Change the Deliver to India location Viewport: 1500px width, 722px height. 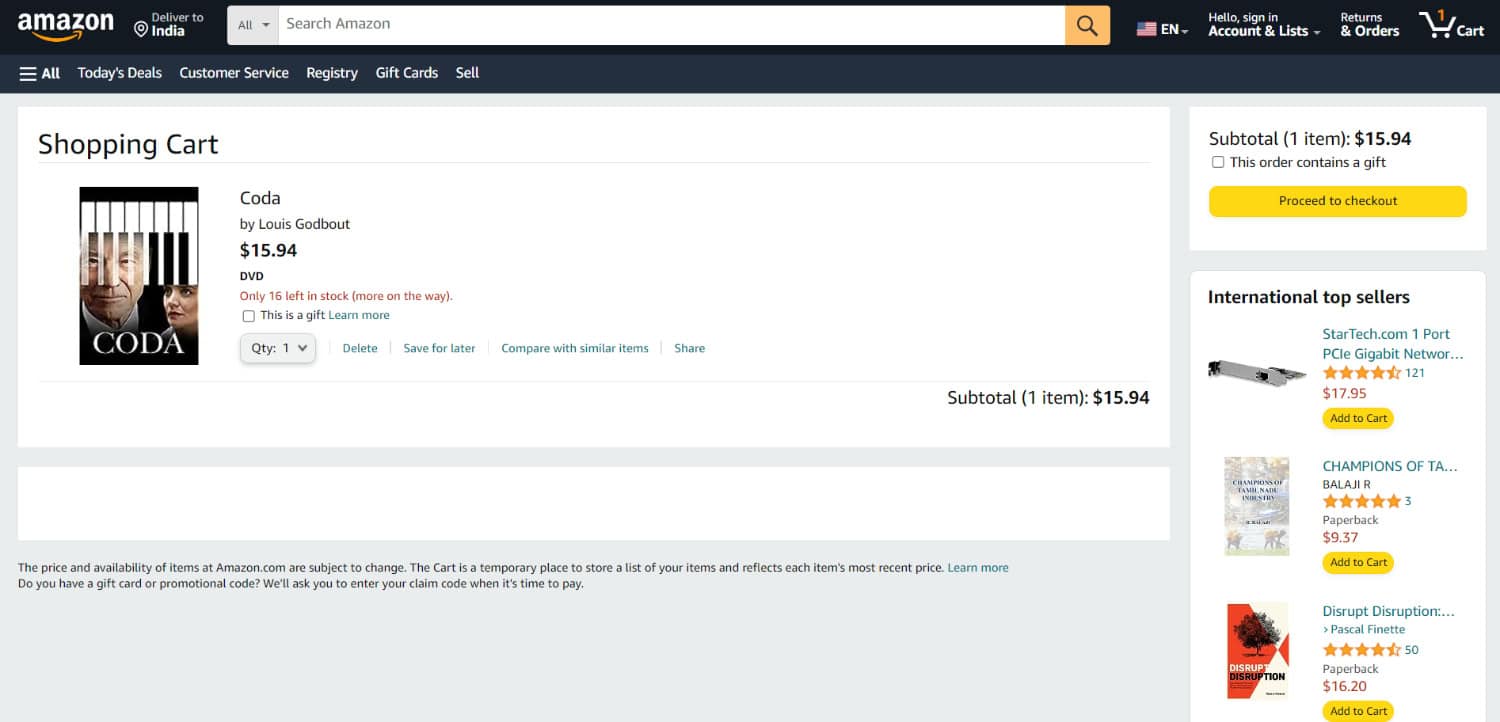click(169, 25)
